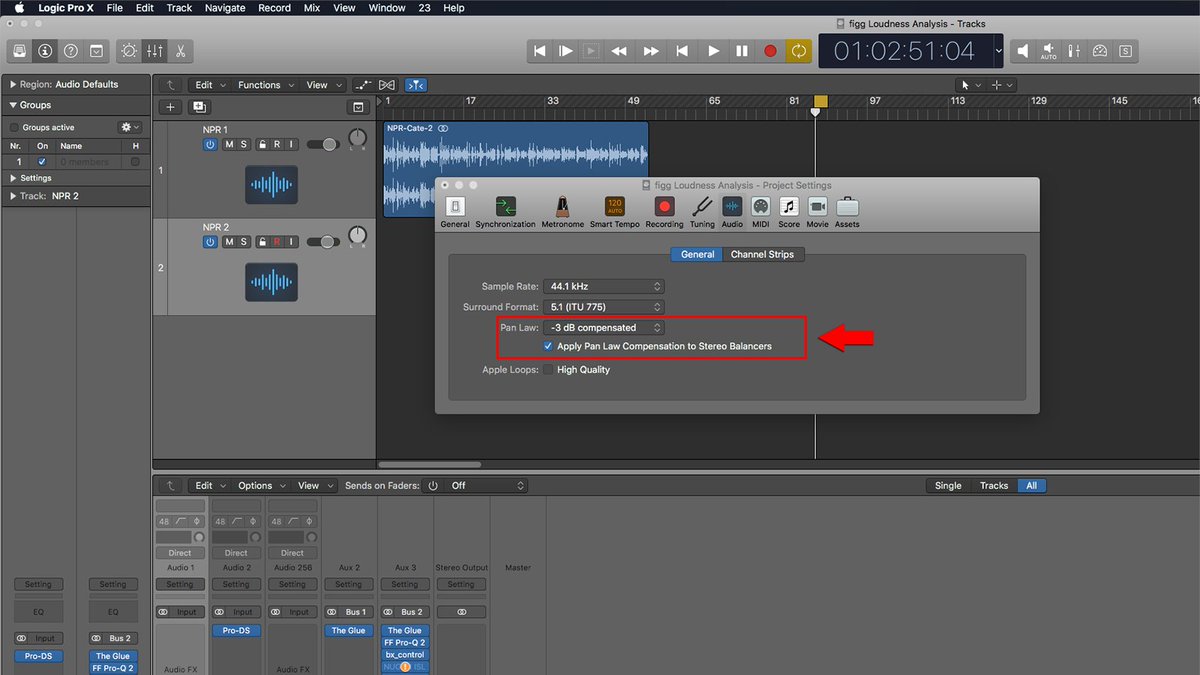Click the Direct button on Audio 2 strip

tap(236, 553)
